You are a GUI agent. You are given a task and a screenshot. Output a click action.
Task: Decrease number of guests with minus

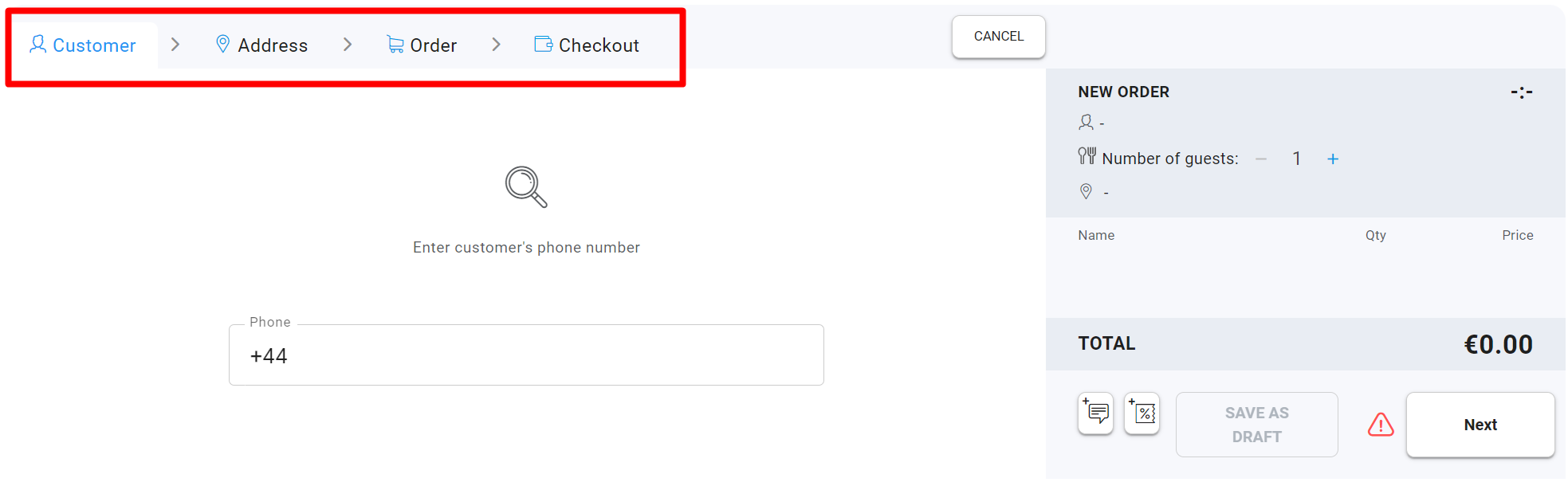(x=1261, y=159)
